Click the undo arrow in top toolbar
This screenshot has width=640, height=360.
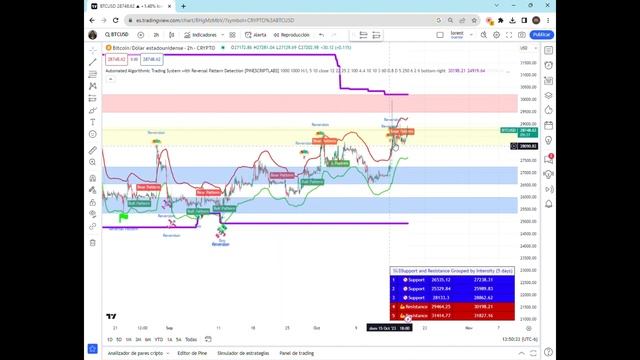[322, 35]
